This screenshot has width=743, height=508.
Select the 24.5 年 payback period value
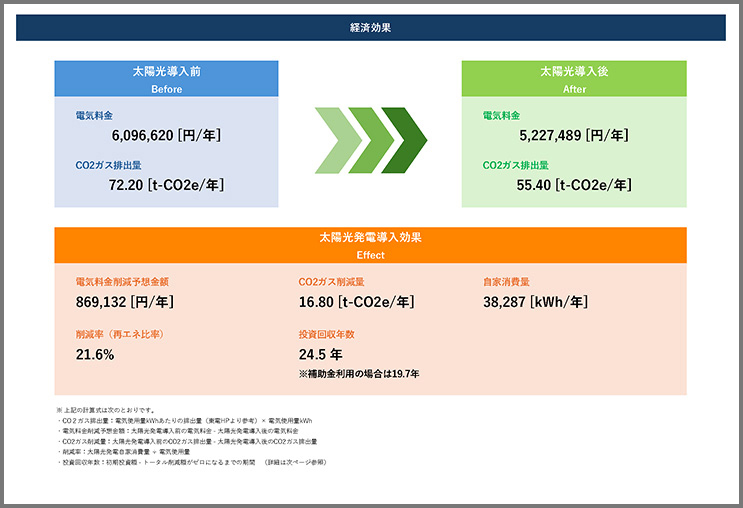point(320,354)
